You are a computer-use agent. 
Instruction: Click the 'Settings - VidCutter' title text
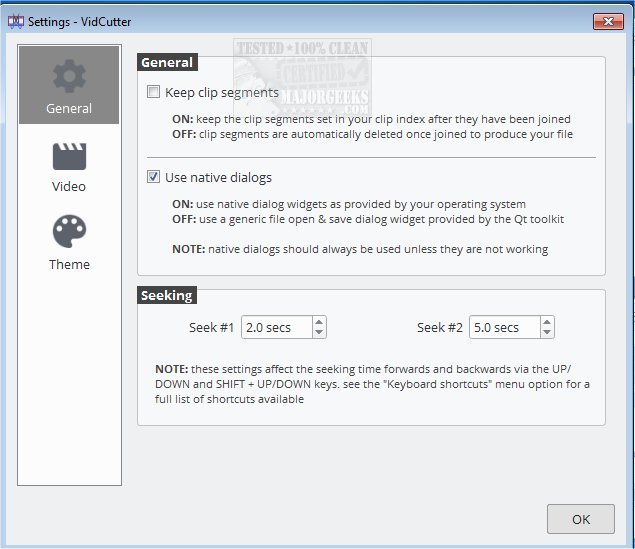pyautogui.click(x=79, y=22)
